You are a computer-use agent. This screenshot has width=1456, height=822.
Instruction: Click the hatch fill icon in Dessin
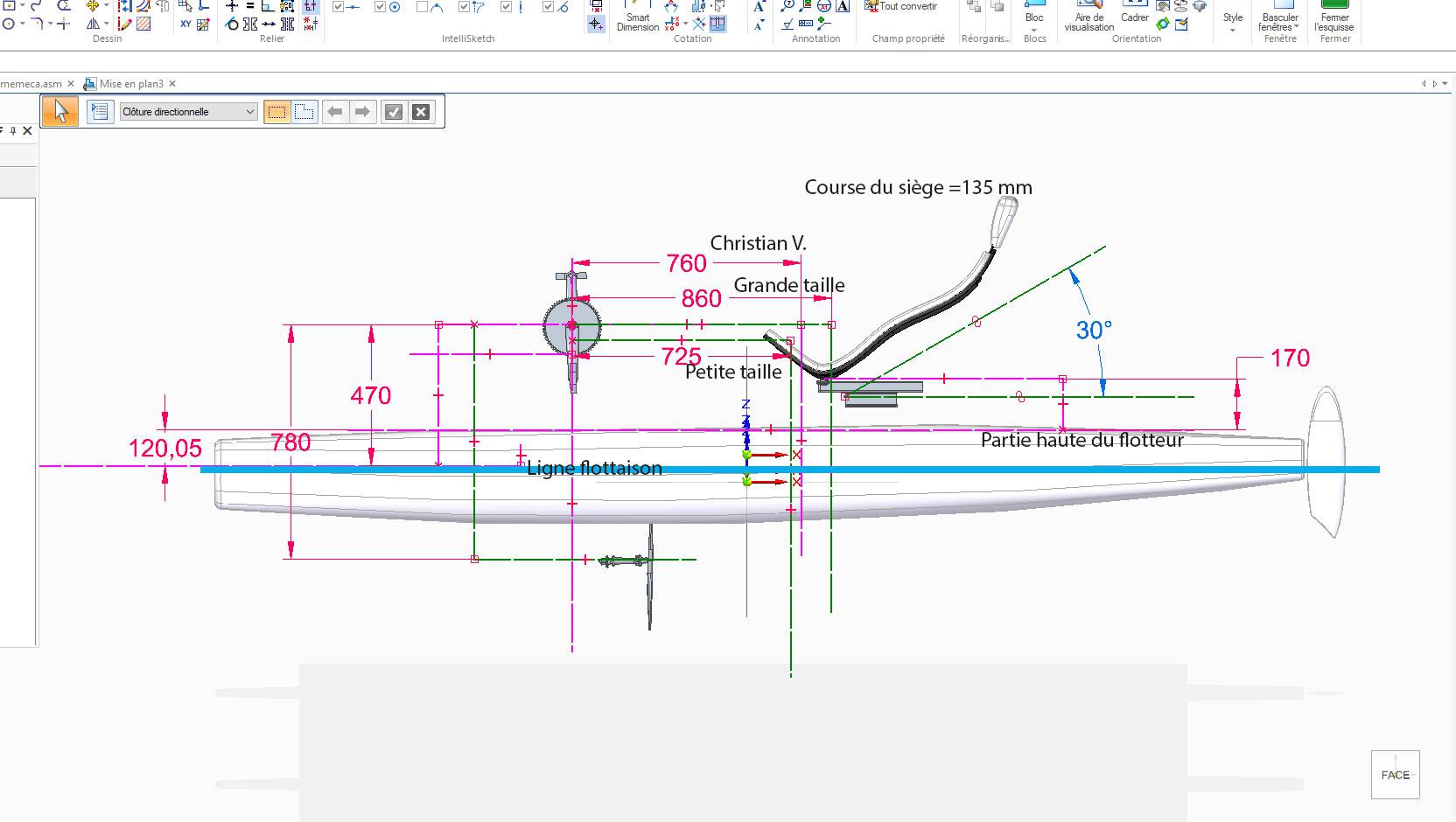[143, 24]
